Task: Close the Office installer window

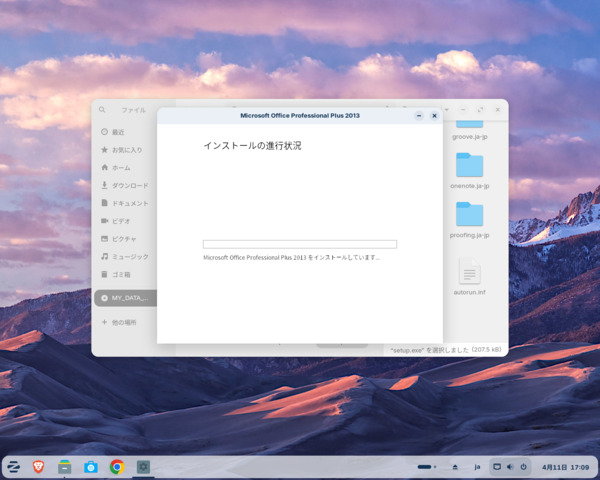Action: tap(434, 116)
